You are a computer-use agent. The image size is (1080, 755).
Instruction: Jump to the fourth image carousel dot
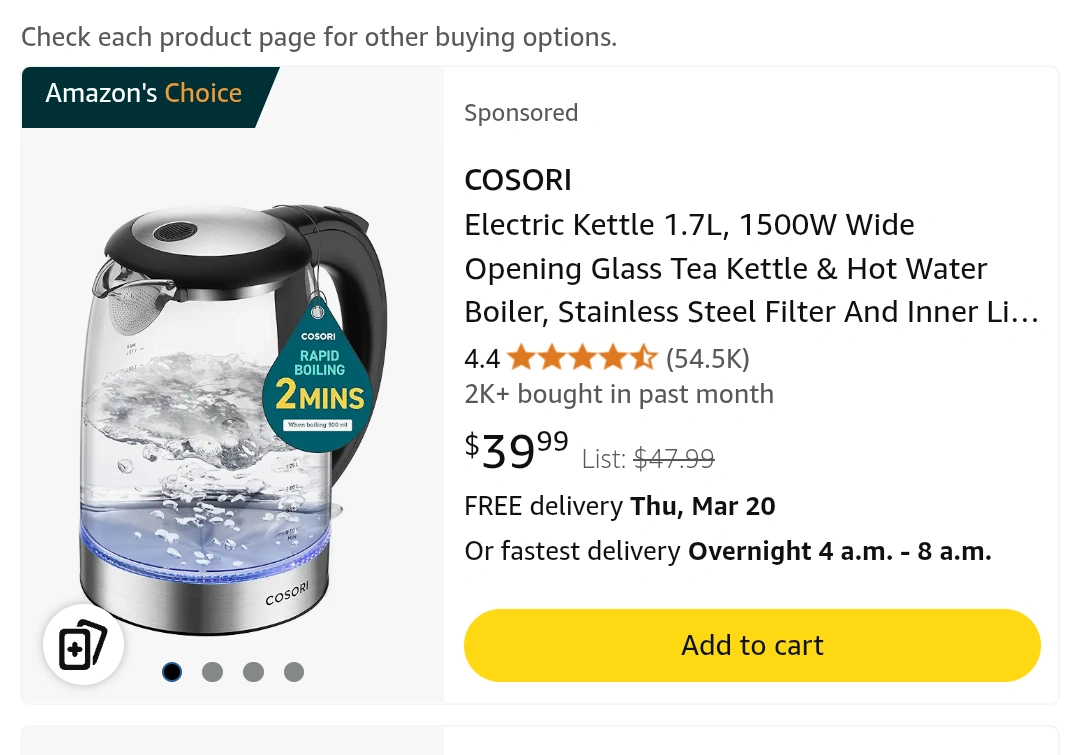click(x=293, y=672)
